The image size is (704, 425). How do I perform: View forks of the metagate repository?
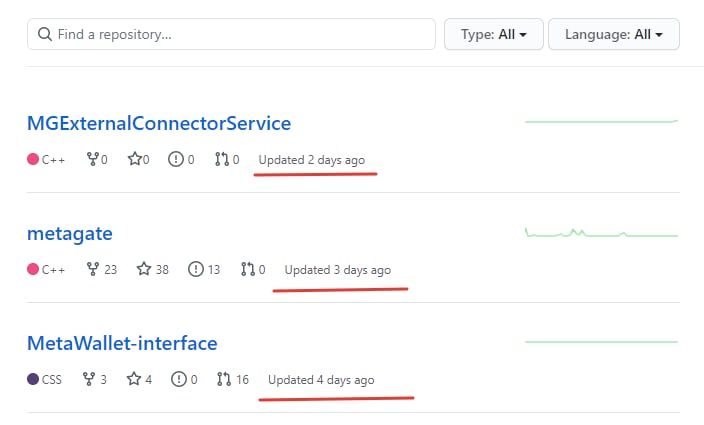click(101, 269)
